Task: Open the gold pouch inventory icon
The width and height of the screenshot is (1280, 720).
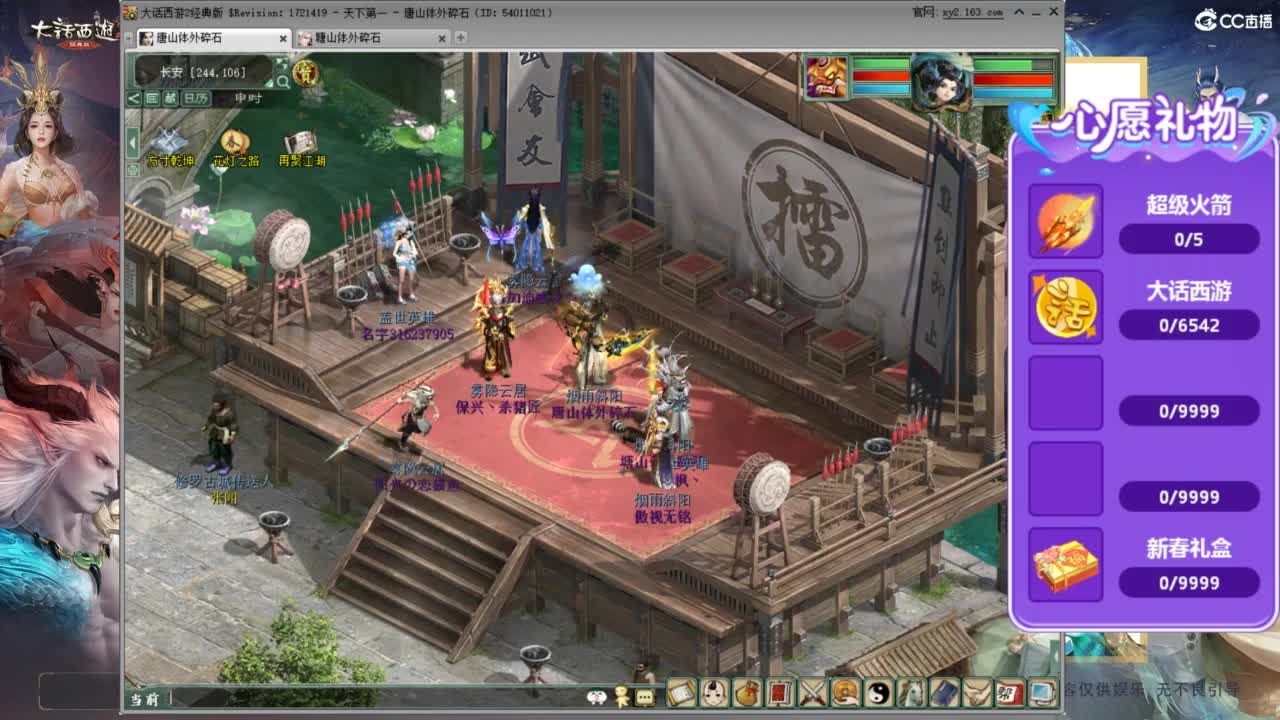Action: 747,692
